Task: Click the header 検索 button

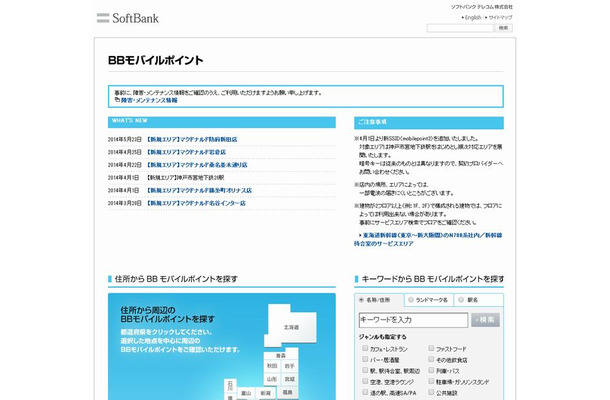Action: coord(503,28)
